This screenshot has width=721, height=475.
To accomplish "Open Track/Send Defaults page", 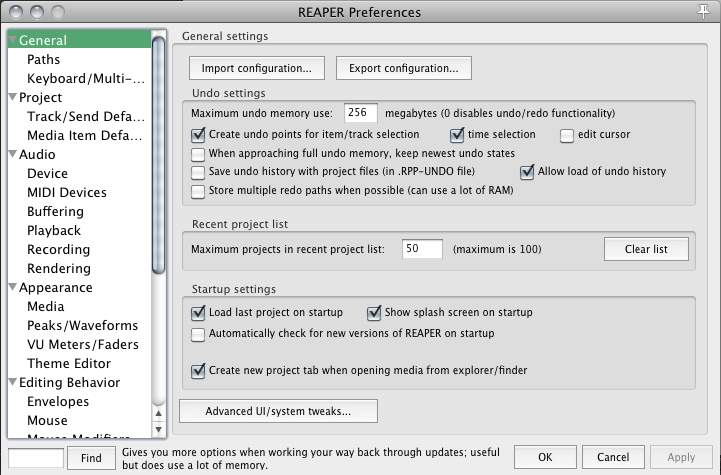I will pyautogui.click(x=86, y=116).
